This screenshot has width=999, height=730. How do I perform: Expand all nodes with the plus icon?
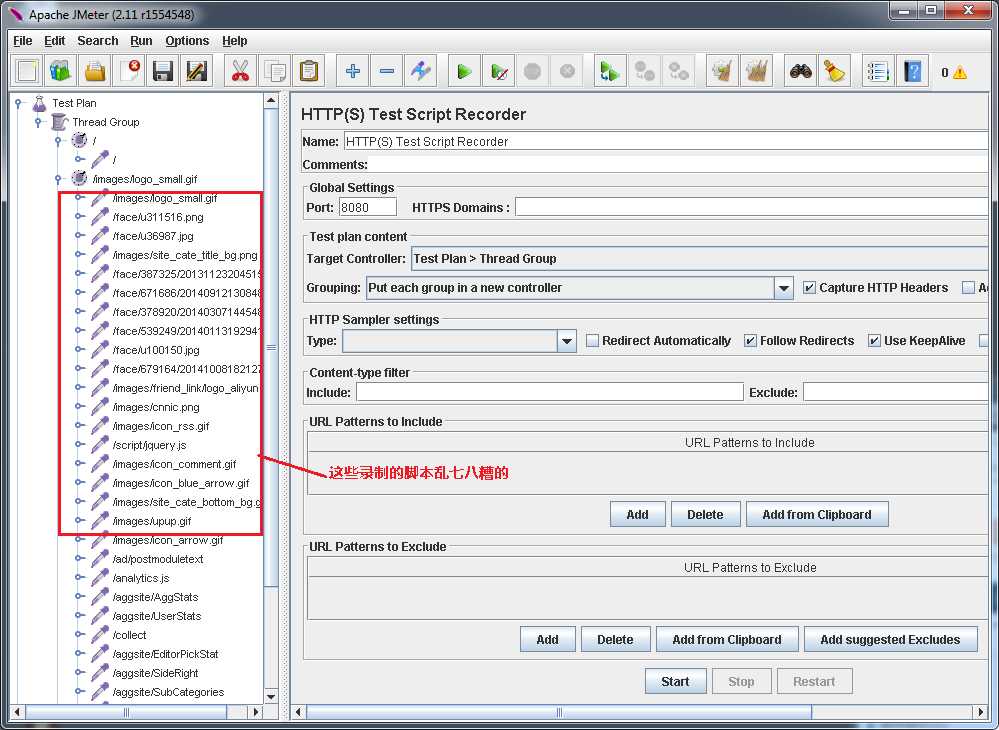point(352,71)
